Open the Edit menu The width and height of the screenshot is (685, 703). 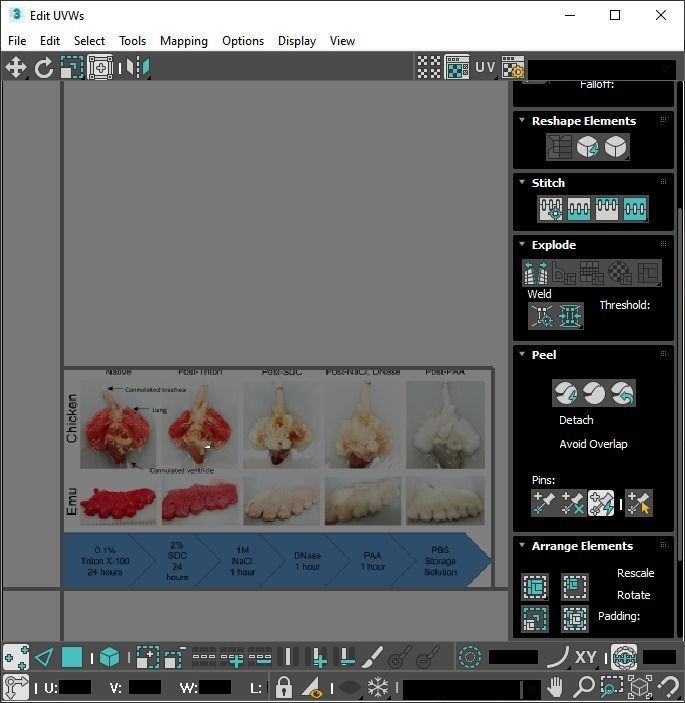pos(50,41)
